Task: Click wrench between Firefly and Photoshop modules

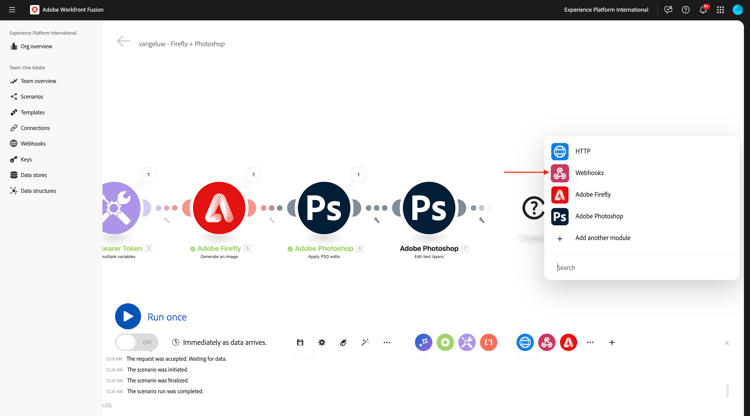Action: point(271,220)
